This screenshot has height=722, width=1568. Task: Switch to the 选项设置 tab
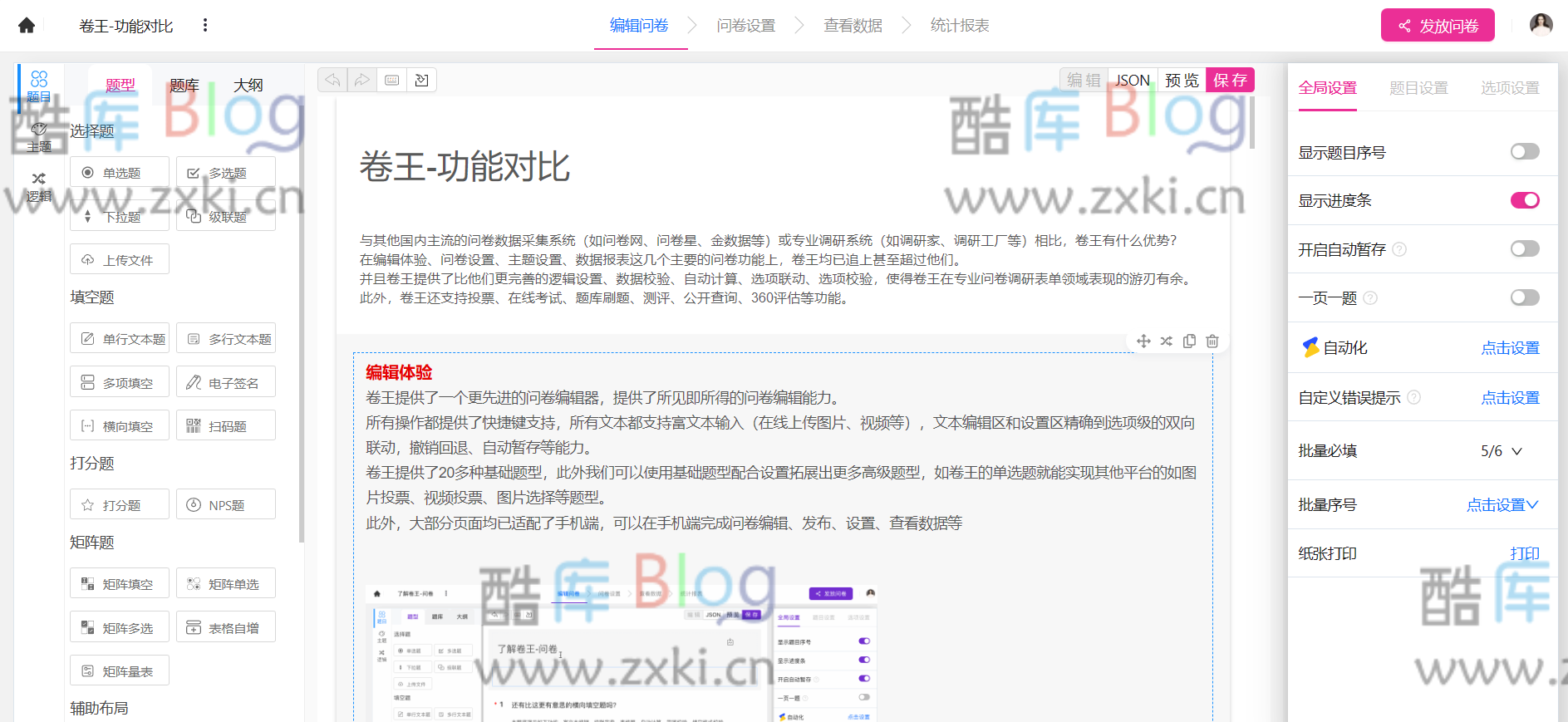(x=1510, y=87)
